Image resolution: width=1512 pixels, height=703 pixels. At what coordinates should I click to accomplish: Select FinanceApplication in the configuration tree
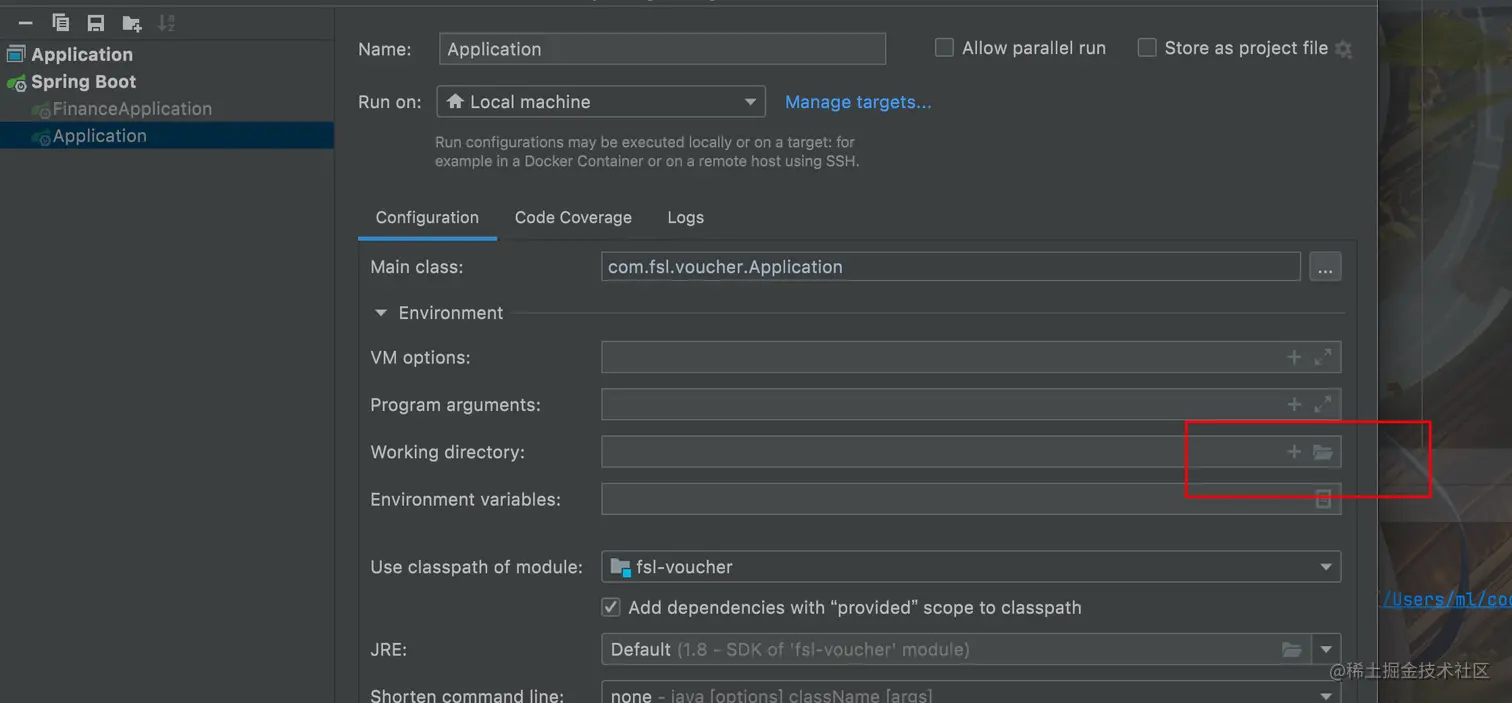point(132,109)
